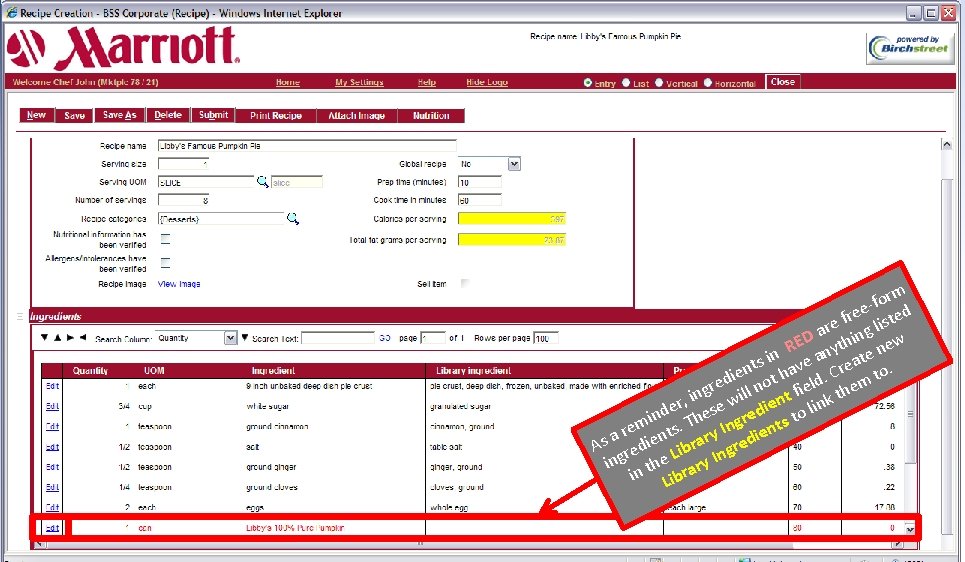The width and height of the screenshot is (965, 562).
Task: Click the Recipe categories field
Action: click(221, 219)
